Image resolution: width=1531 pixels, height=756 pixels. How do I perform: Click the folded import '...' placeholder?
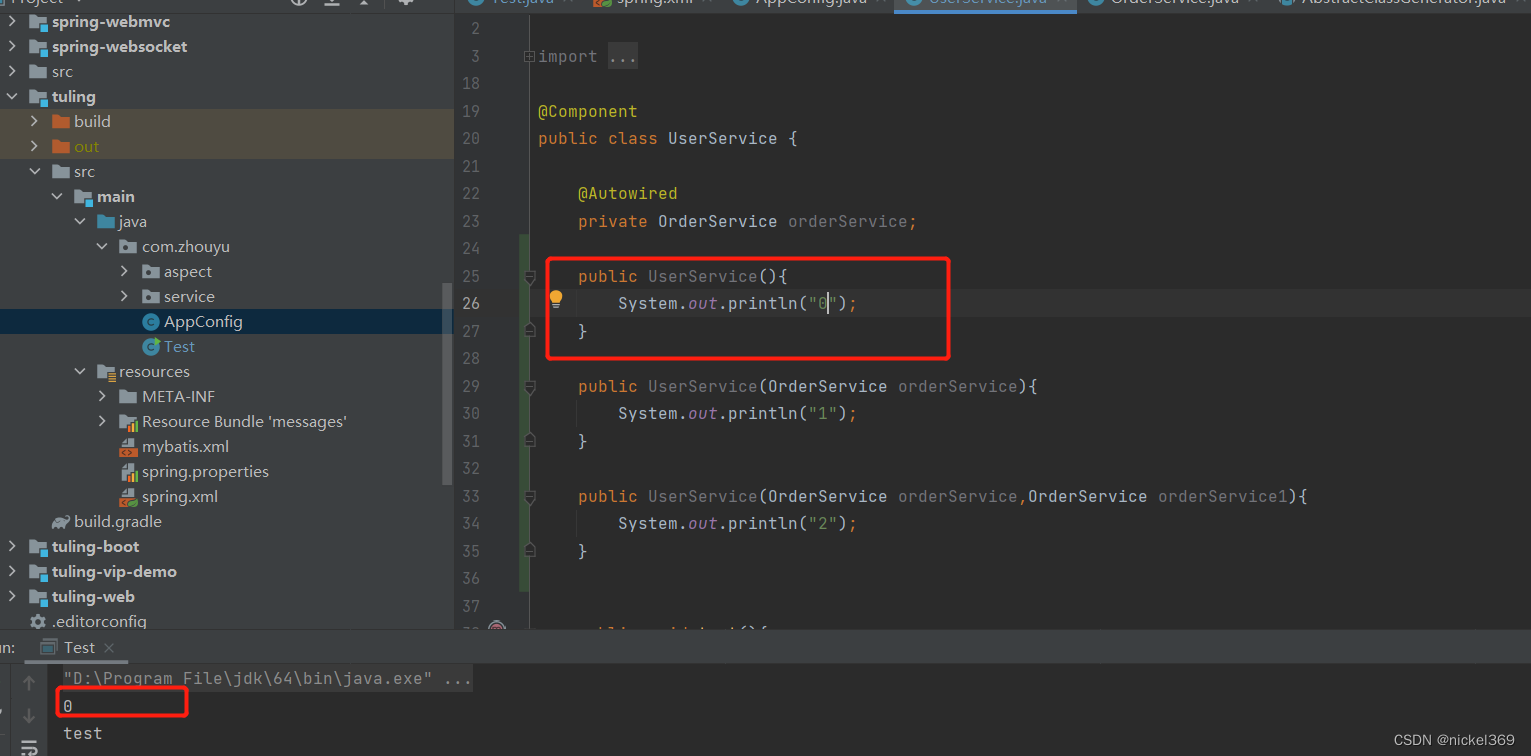622,57
